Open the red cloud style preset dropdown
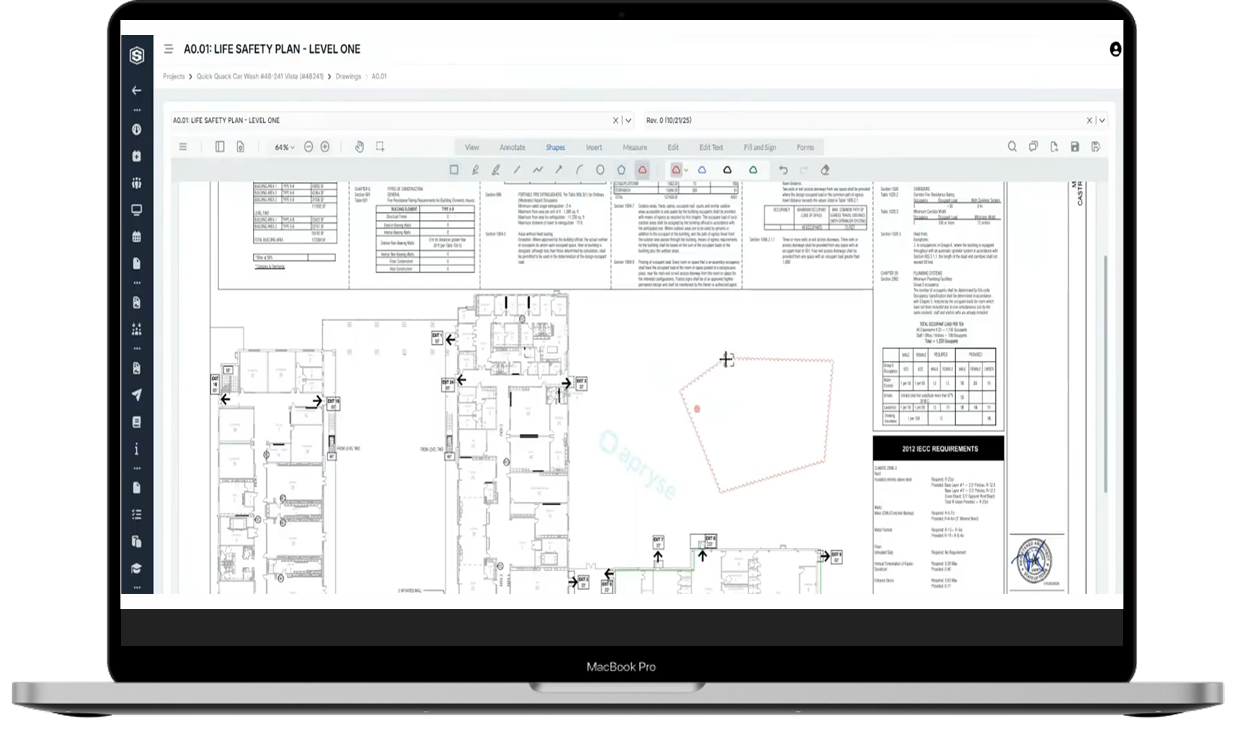This screenshot has height=746, width=1252. (x=687, y=170)
